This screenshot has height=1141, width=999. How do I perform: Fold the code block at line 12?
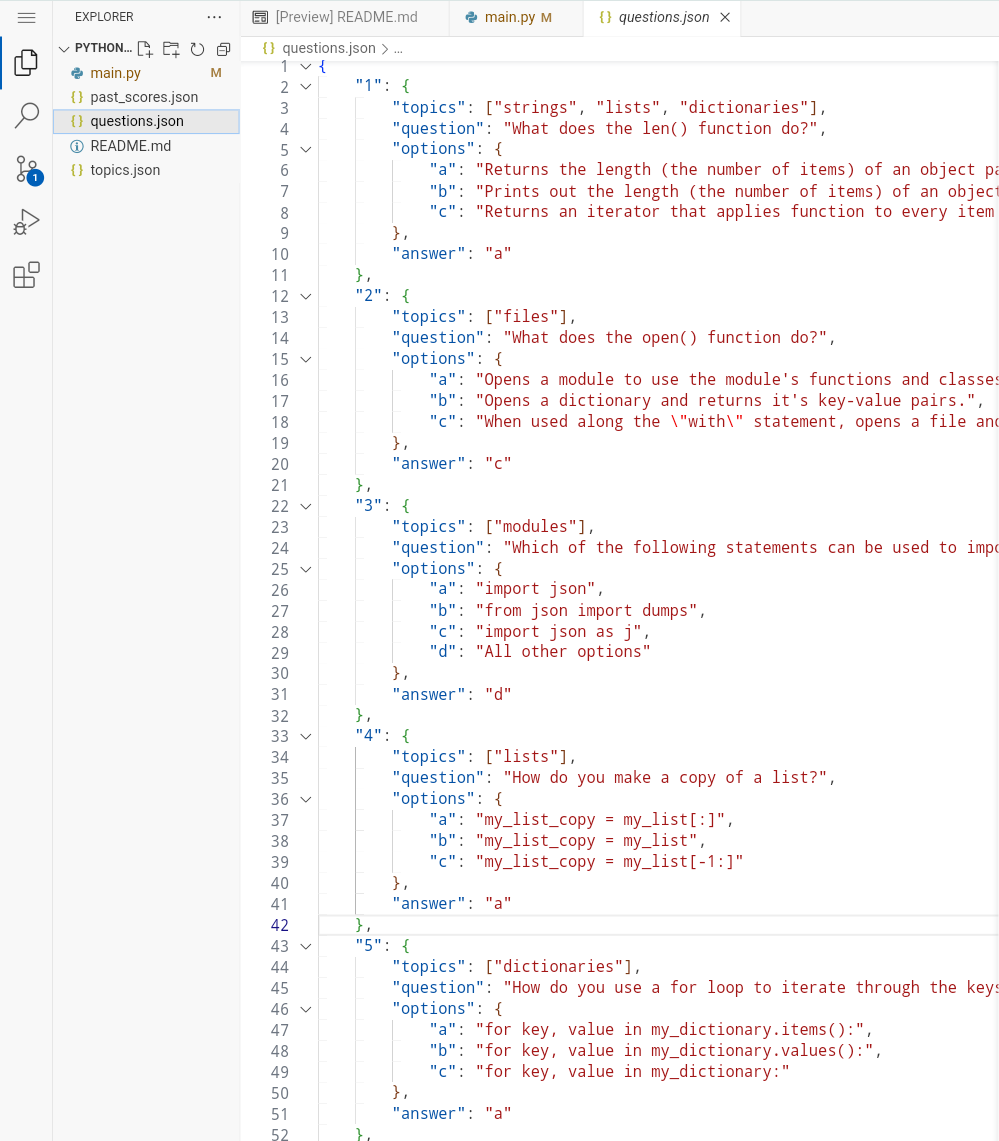click(x=306, y=296)
